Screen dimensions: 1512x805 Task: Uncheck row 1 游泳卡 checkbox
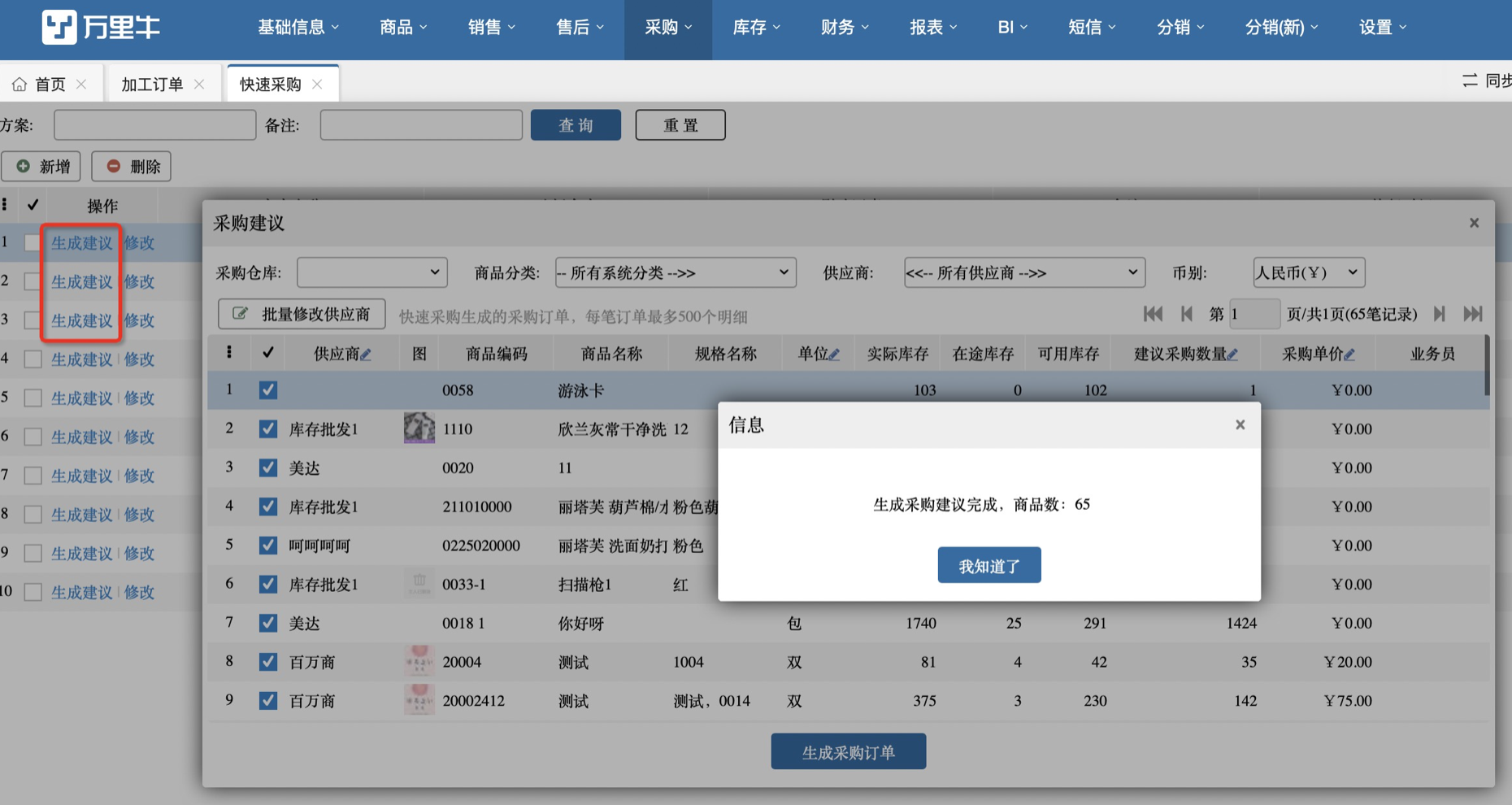268,390
